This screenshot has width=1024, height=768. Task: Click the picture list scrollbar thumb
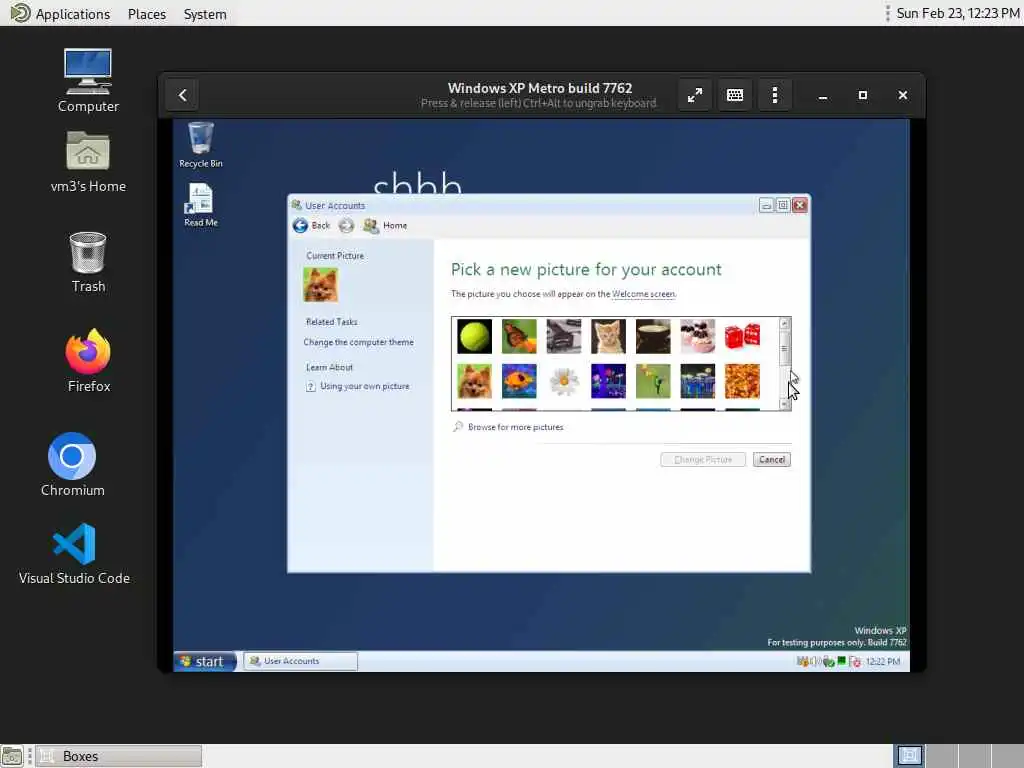pos(785,348)
